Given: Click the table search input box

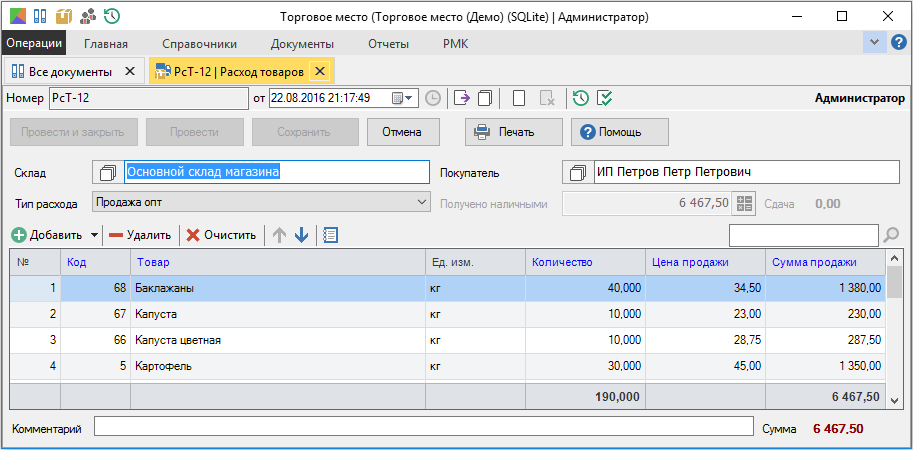Looking at the screenshot, I should pyautogui.click(x=804, y=235).
